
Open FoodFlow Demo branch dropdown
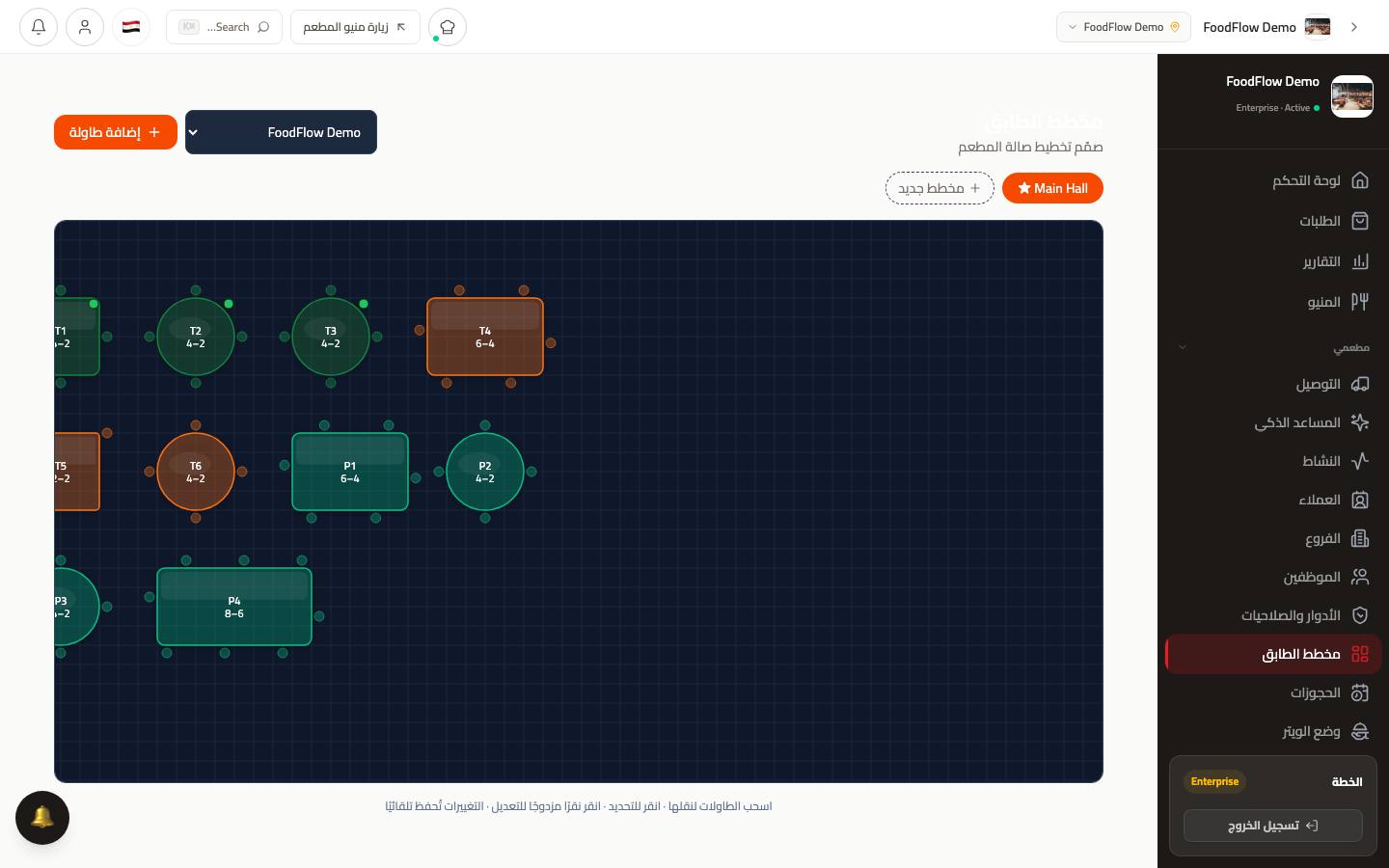click(281, 132)
